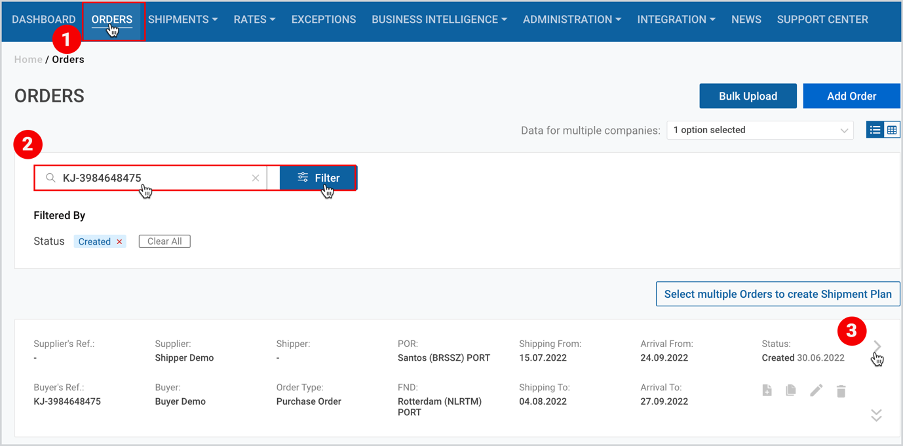This screenshot has height=446, width=904.
Task: Click the Add Order button
Action: [x=852, y=96]
